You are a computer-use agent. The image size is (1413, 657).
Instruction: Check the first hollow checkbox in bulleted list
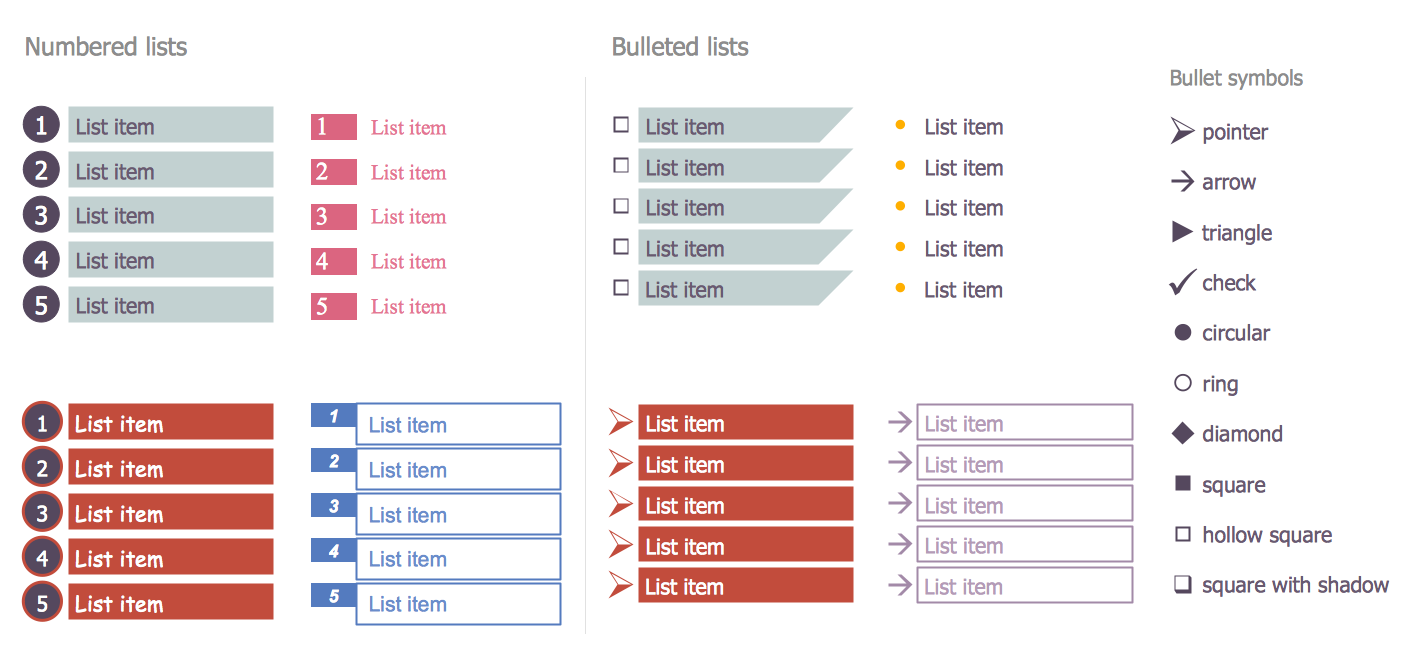point(621,125)
